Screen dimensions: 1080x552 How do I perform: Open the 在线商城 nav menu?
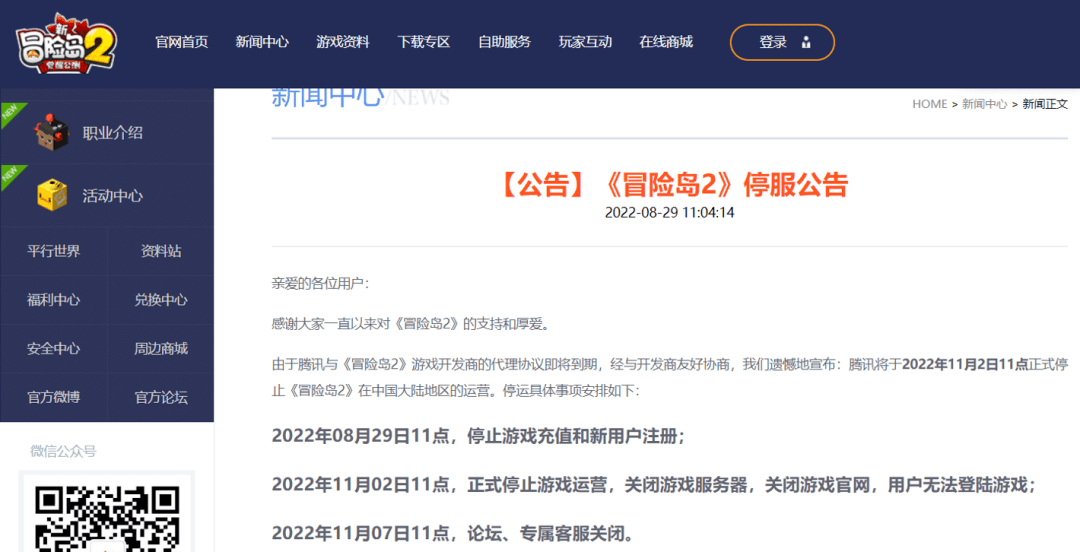(x=666, y=42)
